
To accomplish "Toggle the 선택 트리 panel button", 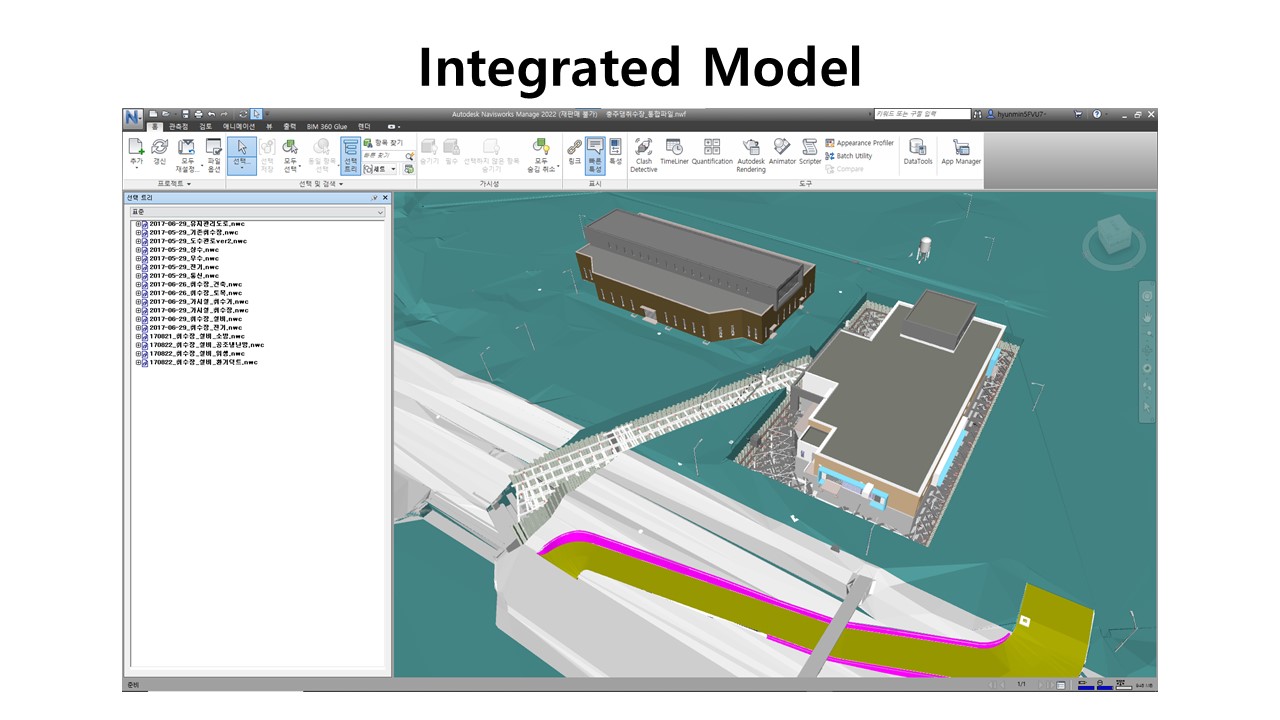I will [x=350, y=155].
